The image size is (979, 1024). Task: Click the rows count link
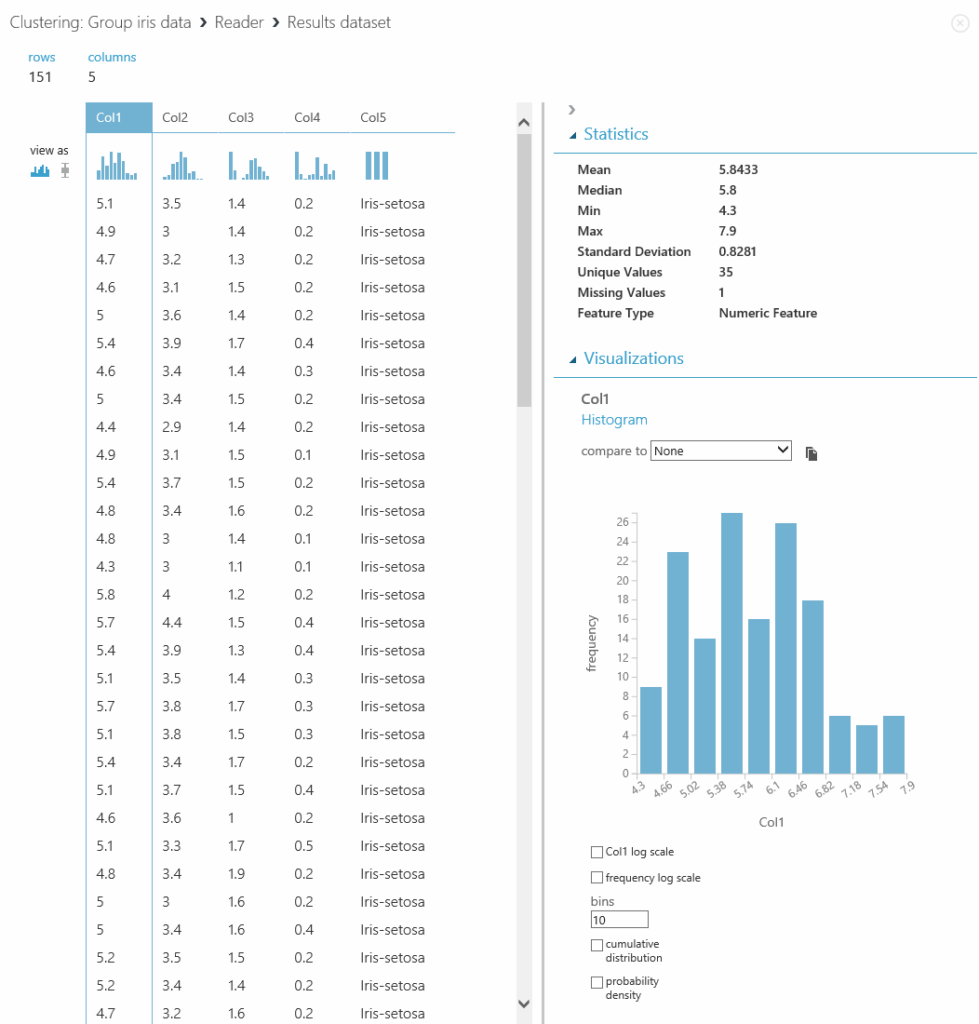click(41, 57)
